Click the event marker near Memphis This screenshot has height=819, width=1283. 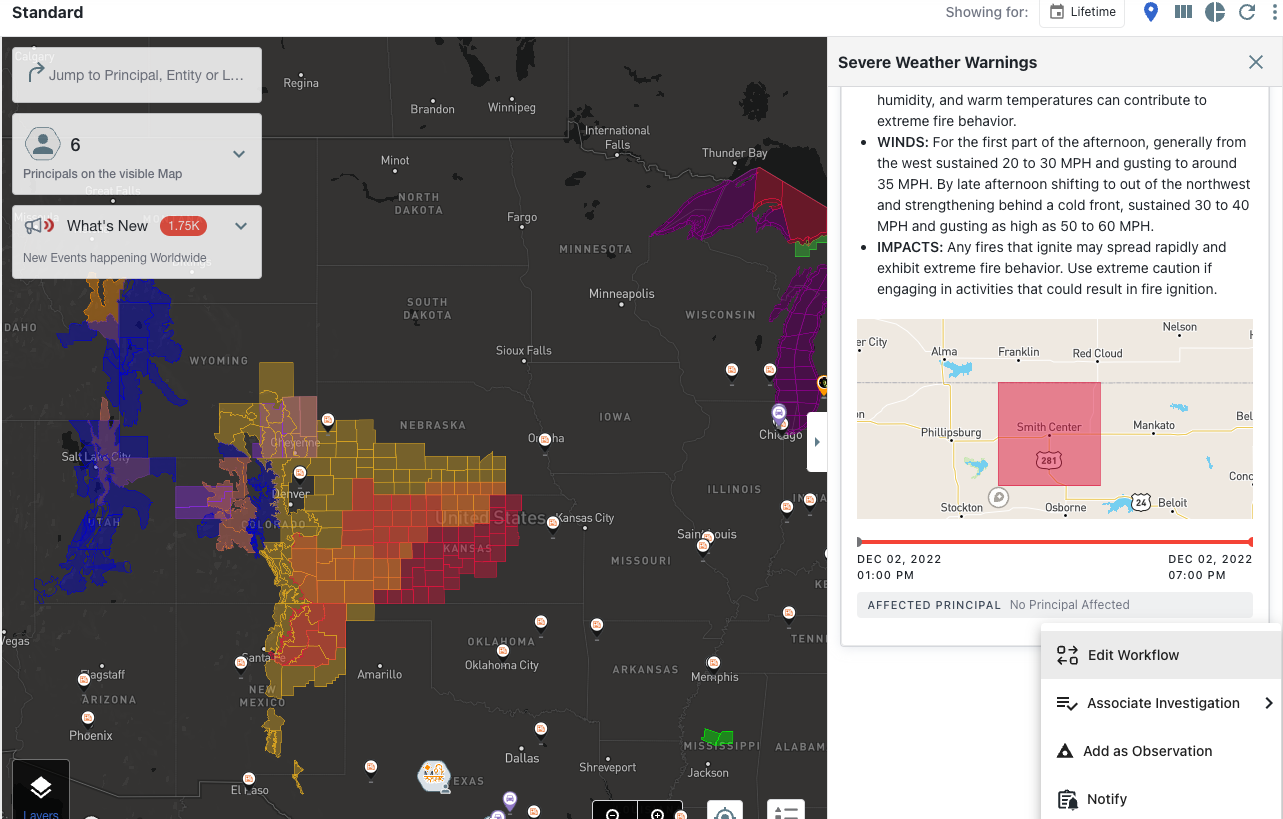click(x=713, y=663)
